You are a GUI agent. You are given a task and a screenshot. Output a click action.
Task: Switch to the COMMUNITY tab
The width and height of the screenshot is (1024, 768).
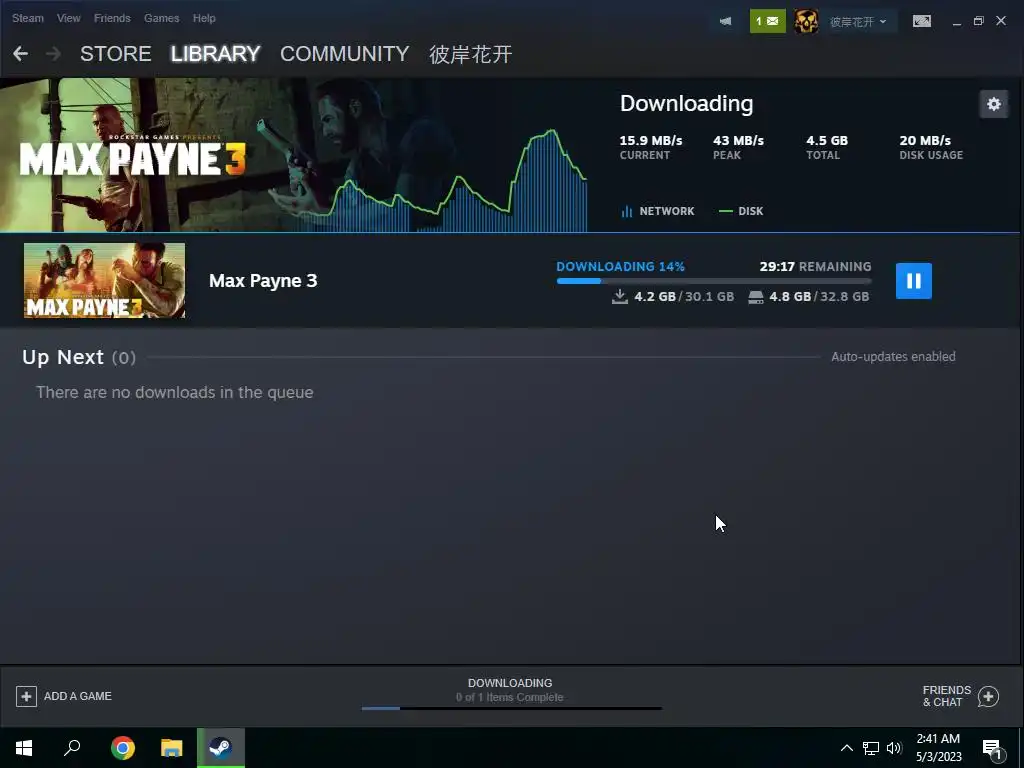[344, 54]
